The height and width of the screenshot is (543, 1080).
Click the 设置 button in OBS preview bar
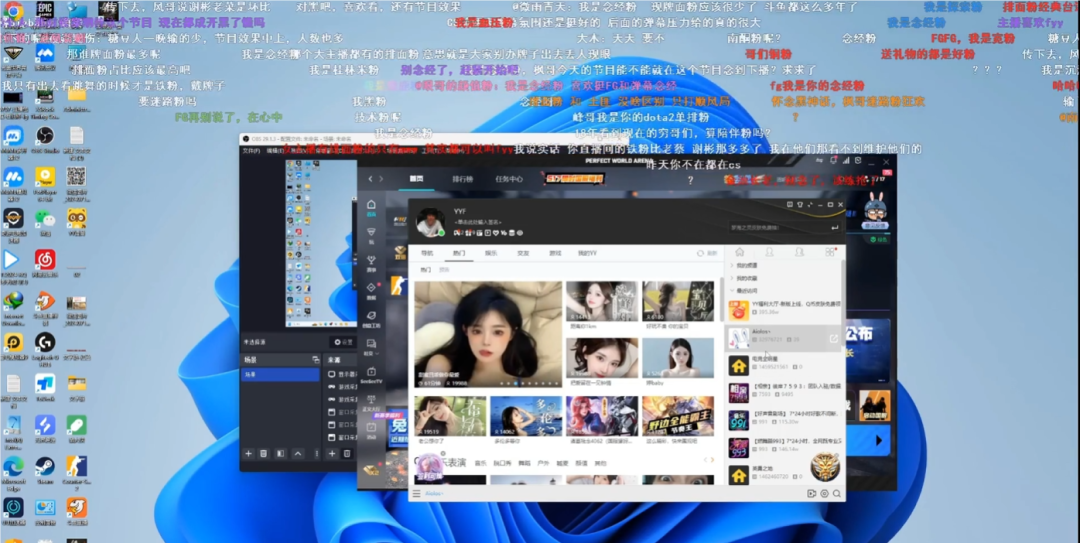point(343,342)
